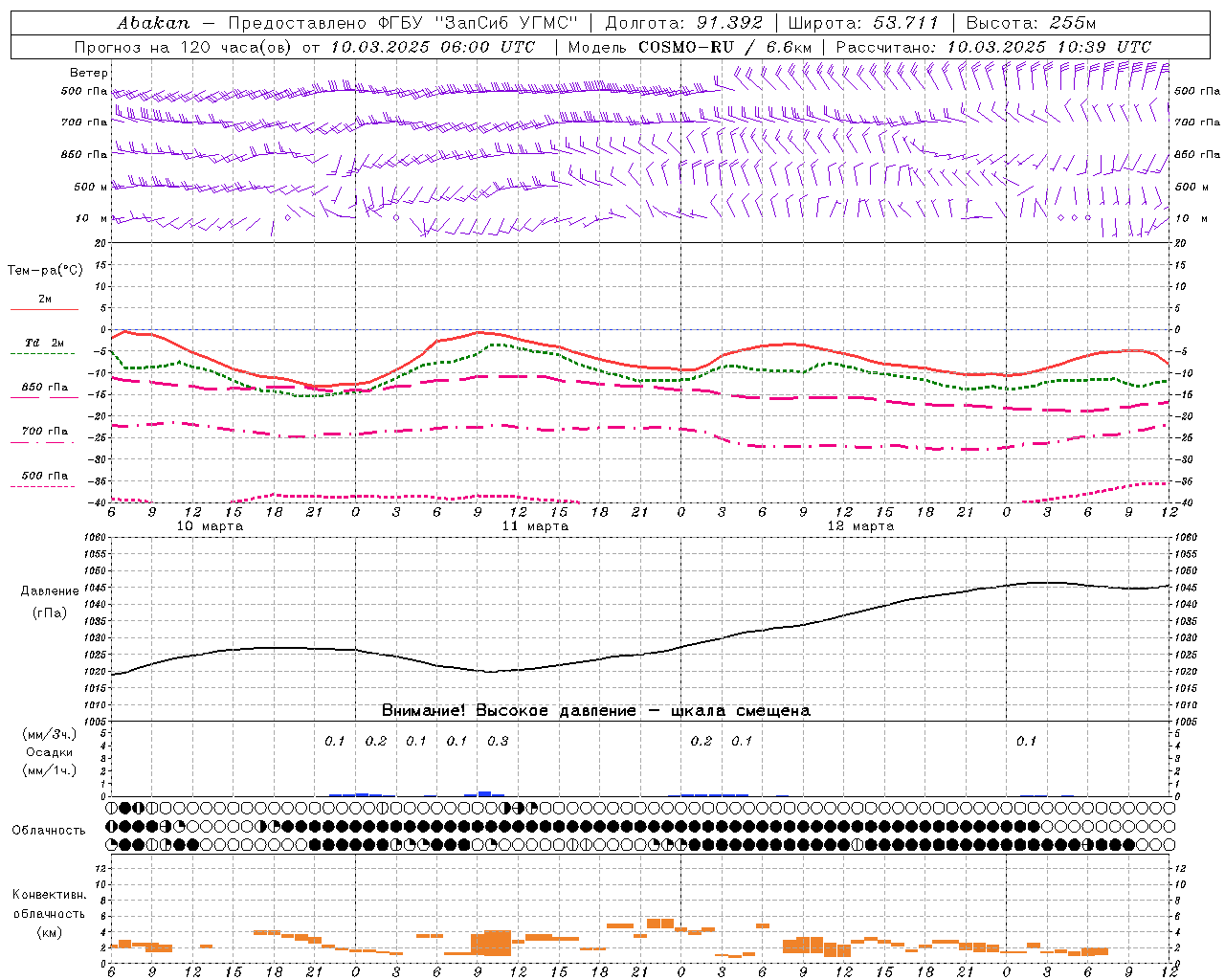Click the left '850 гПа' wind level label
This screenshot has height=980, width=1225.
(84, 154)
